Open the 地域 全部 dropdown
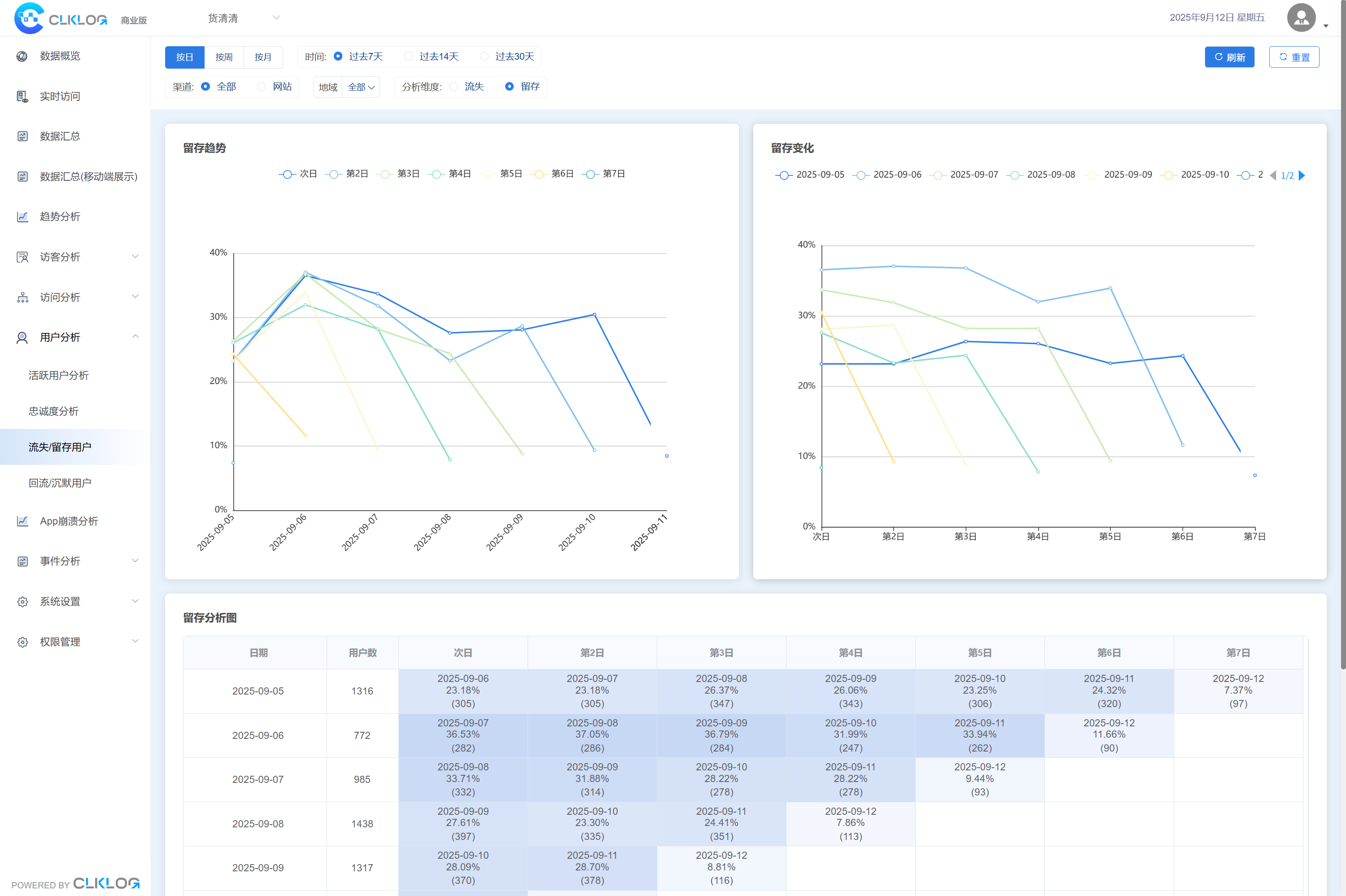This screenshot has height=896, width=1346. tap(360, 87)
